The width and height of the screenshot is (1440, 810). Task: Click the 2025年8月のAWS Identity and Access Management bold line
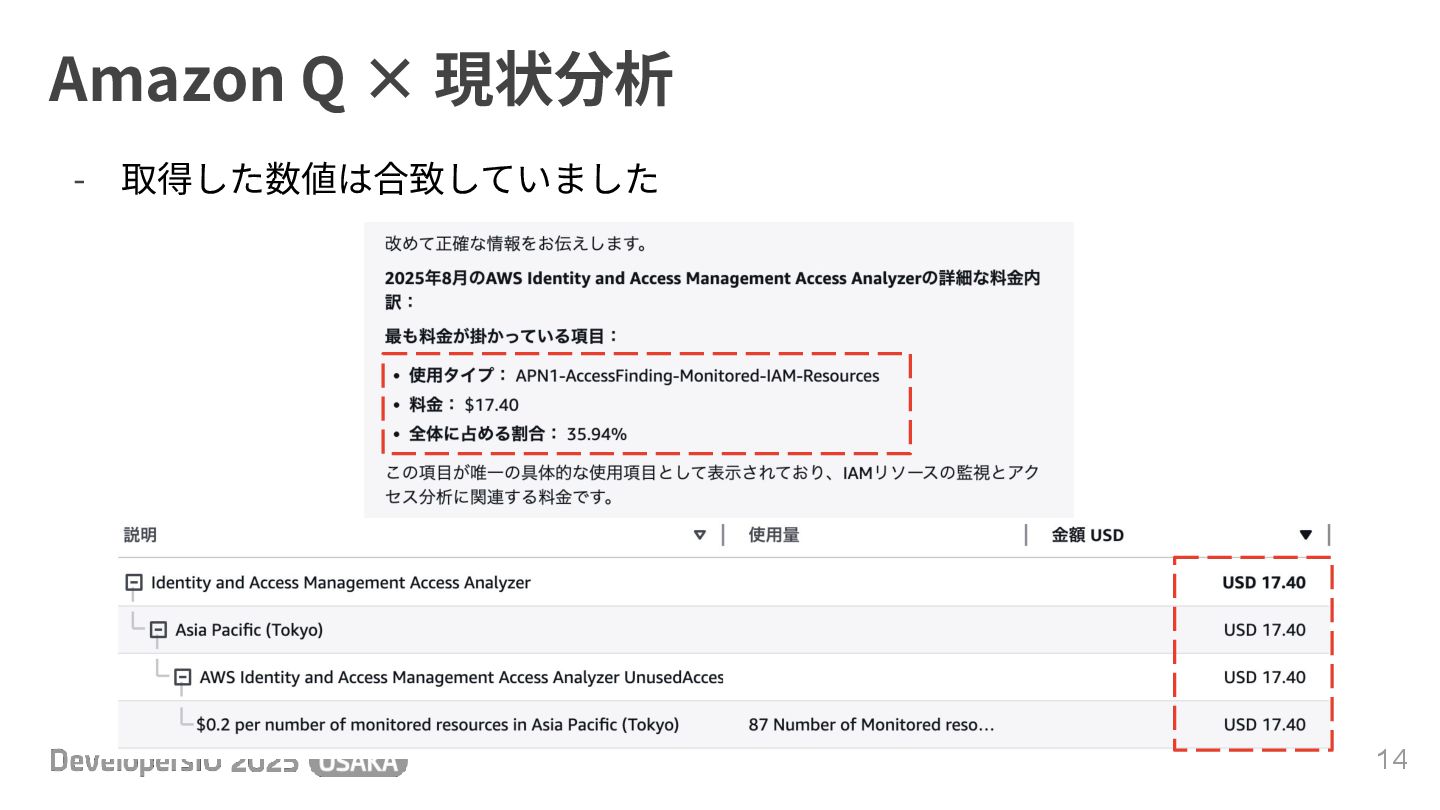[712, 289]
